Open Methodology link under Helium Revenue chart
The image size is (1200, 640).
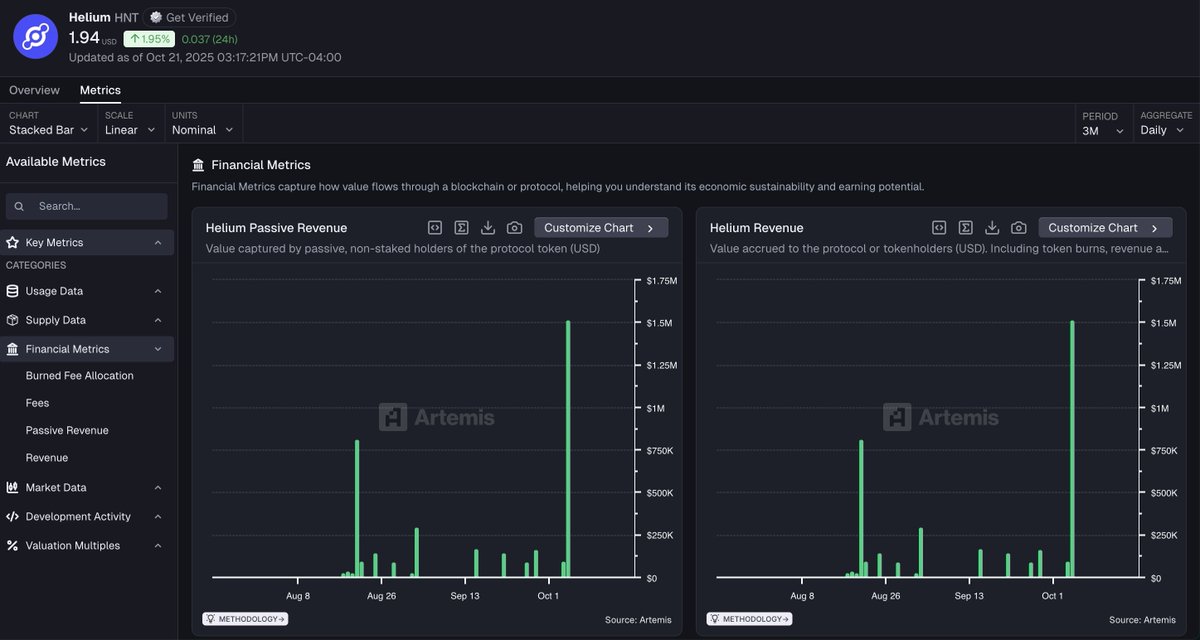(x=749, y=619)
